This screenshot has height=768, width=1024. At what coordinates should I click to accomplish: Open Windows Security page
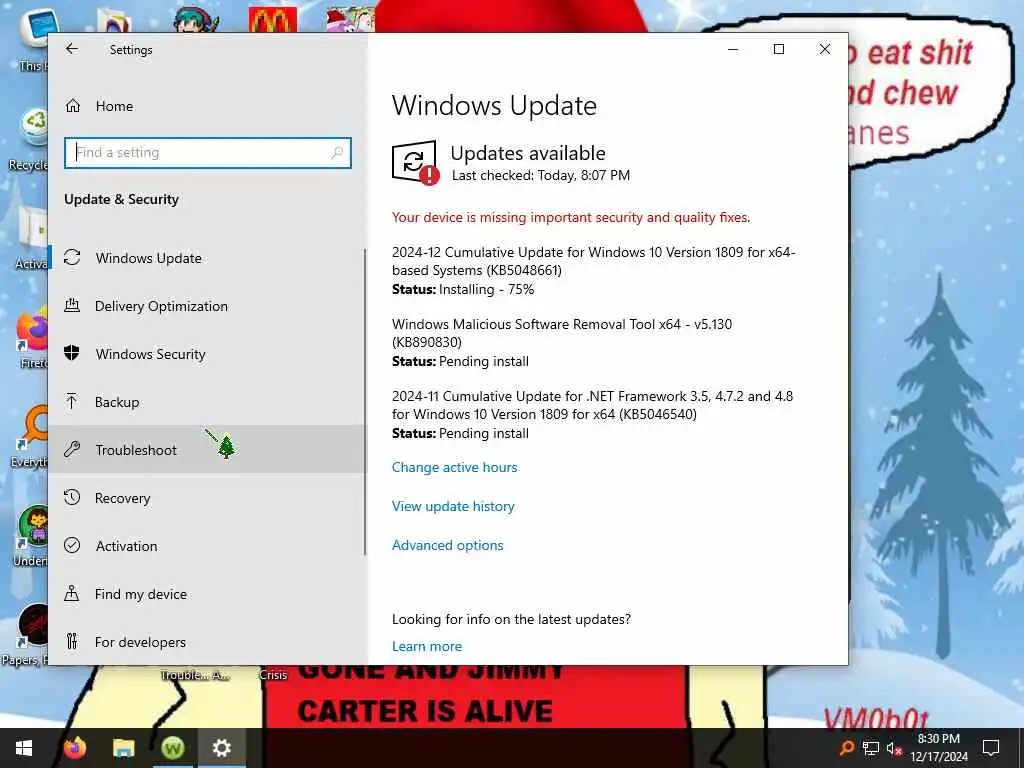(208, 354)
